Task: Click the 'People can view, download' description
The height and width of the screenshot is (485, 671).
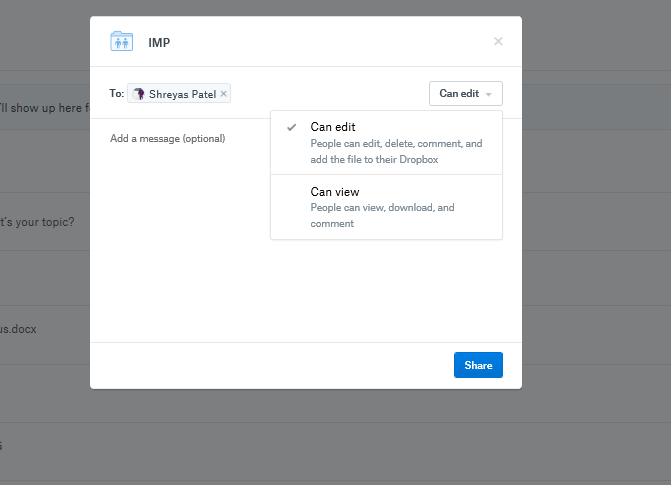Action: [x=382, y=215]
